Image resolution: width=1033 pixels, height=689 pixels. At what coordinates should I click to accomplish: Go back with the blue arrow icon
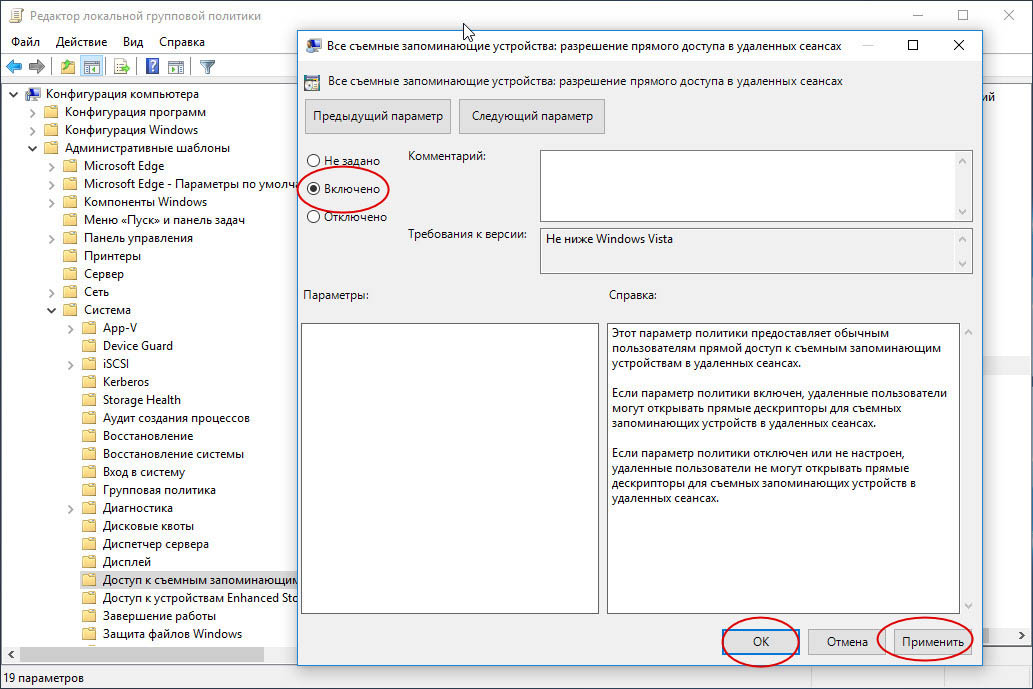click(14, 67)
